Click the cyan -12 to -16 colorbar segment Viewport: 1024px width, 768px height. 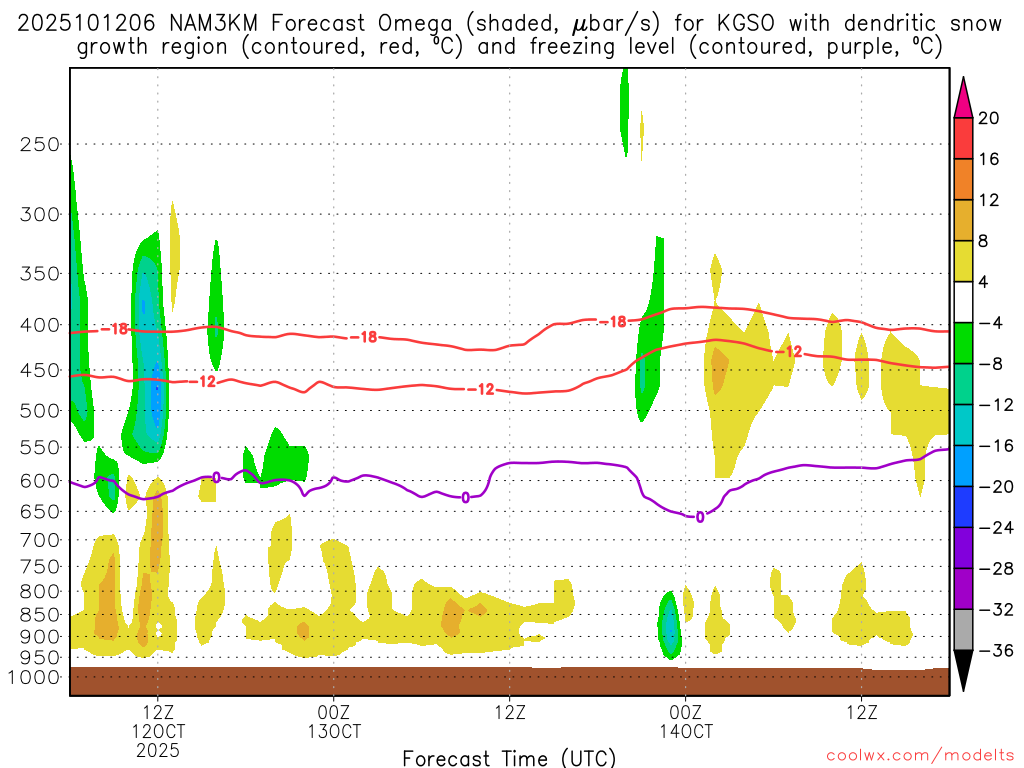point(963,425)
